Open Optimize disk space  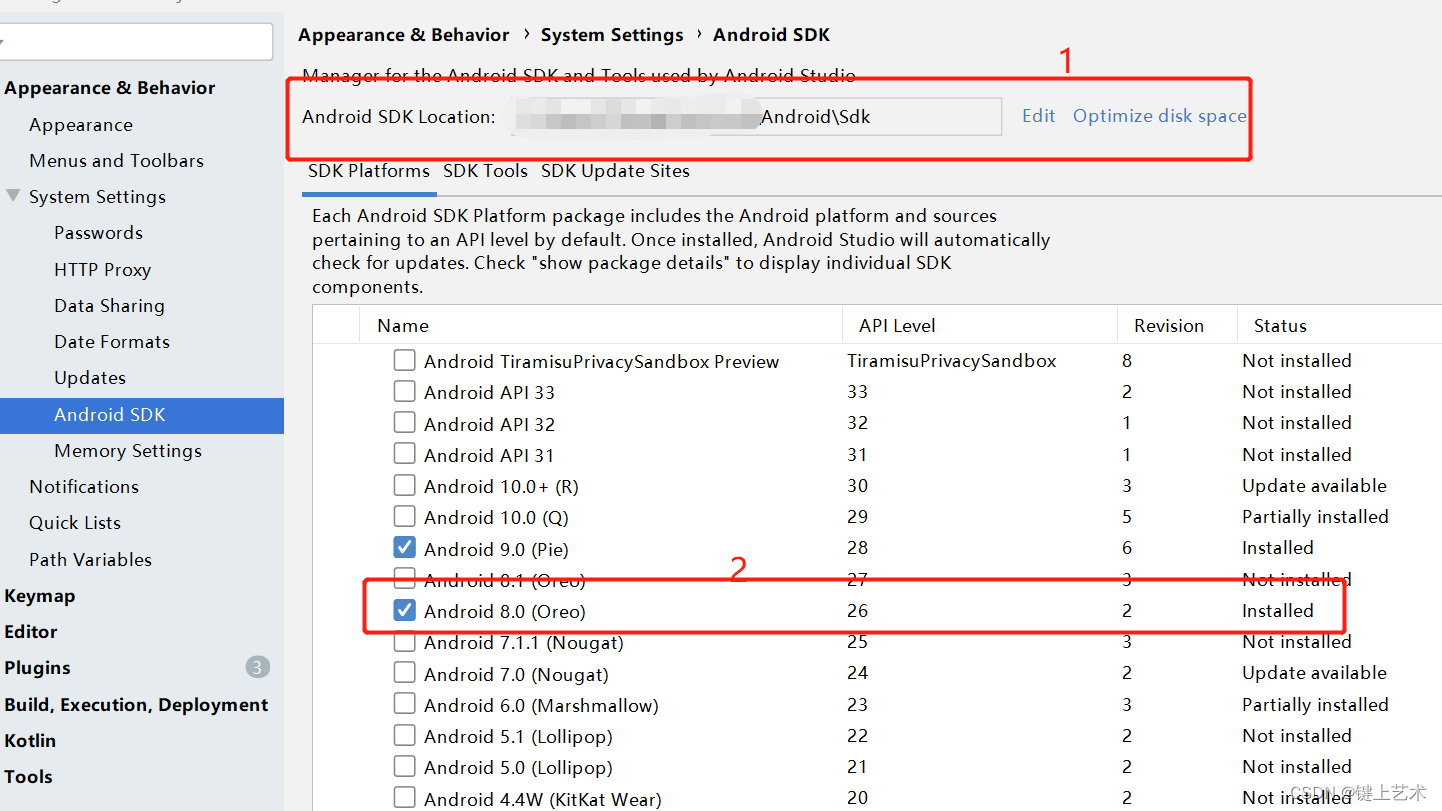[1159, 116]
